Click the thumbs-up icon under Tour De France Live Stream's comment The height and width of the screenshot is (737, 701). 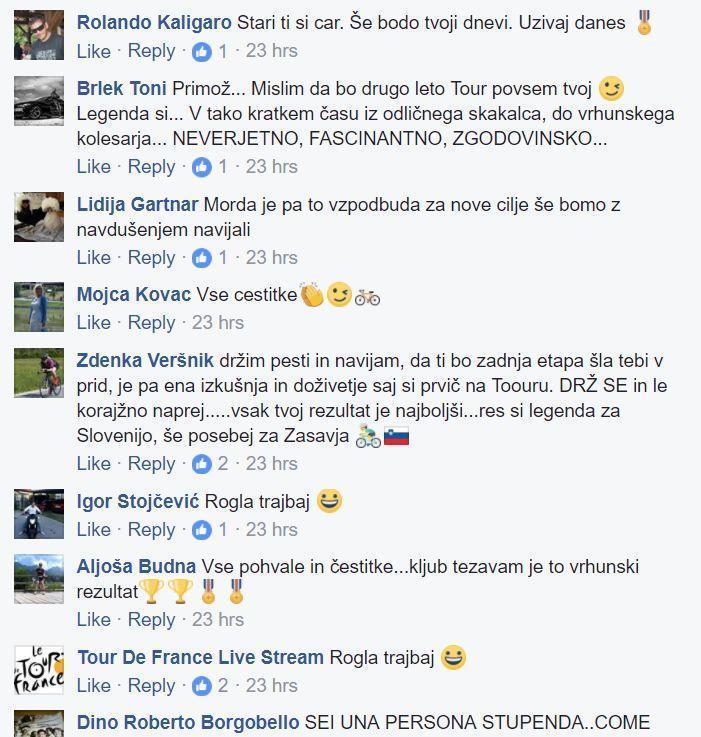click(202, 686)
